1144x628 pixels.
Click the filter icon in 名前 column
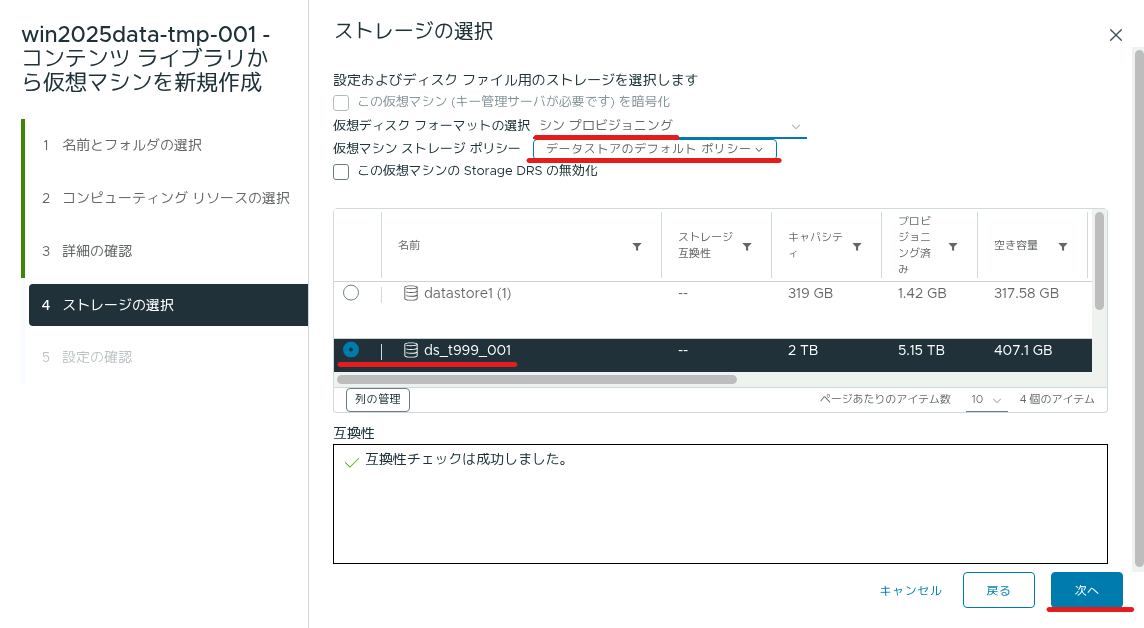pos(637,247)
